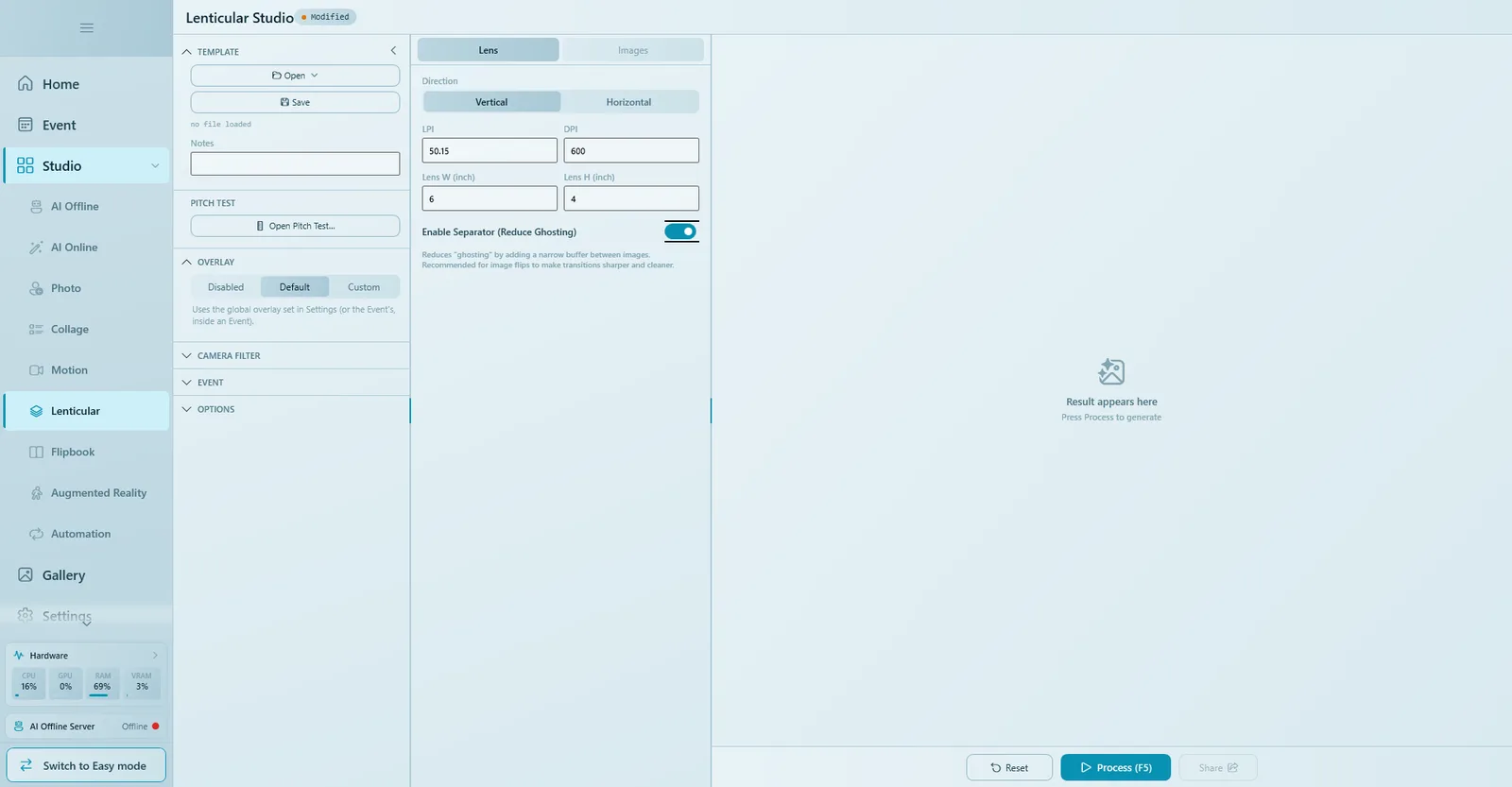The image size is (1512, 787).
Task: Collapse the template panel with left chevron
Action: click(393, 51)
